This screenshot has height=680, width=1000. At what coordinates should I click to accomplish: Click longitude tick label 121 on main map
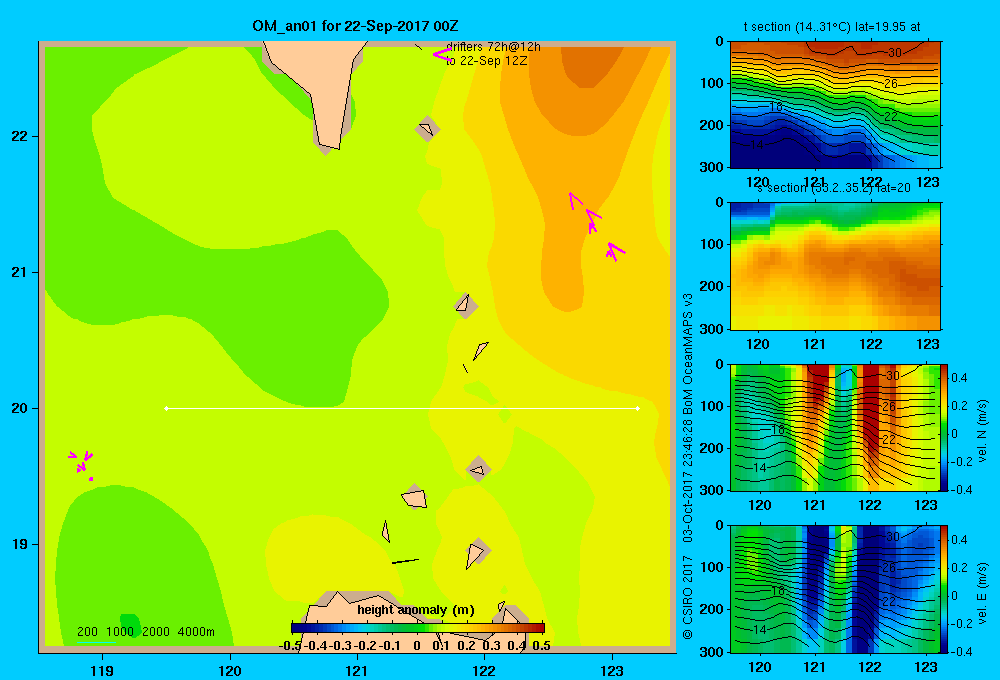[x=357, y=671]
